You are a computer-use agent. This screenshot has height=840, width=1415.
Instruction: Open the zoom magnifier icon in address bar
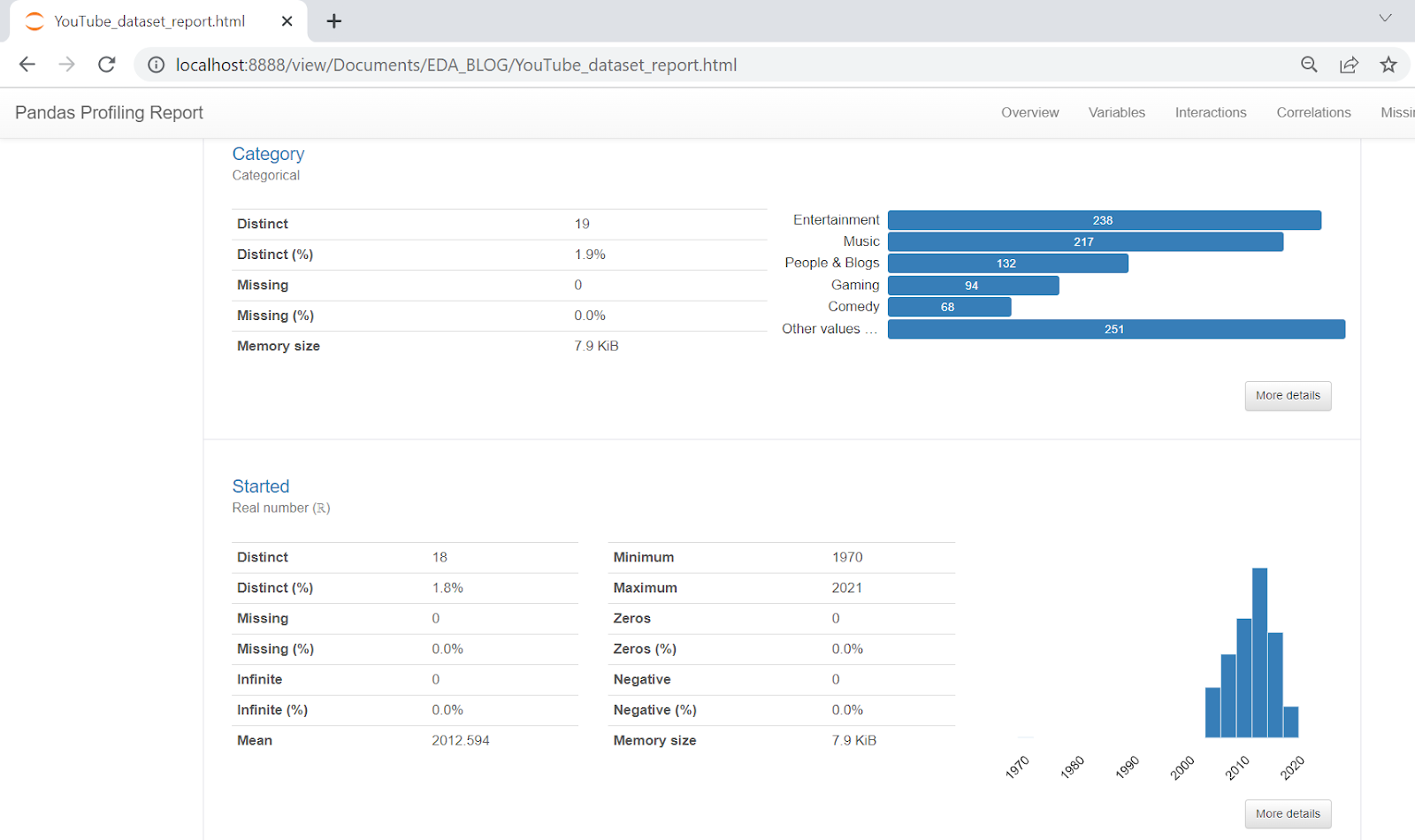click(1309, 65)
